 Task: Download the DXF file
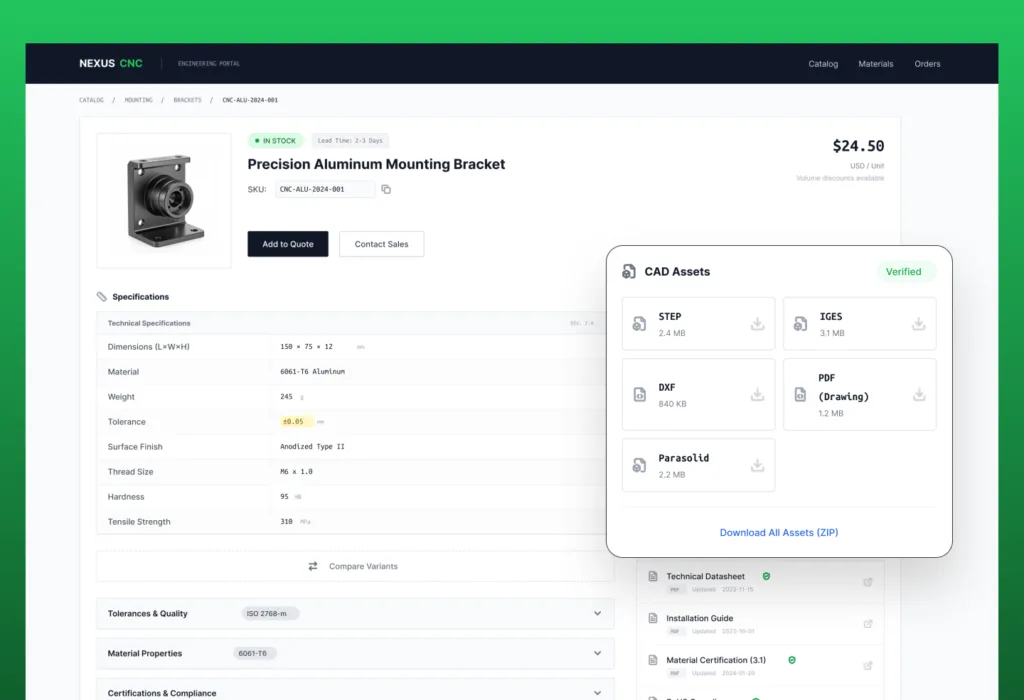click(757, 395)
